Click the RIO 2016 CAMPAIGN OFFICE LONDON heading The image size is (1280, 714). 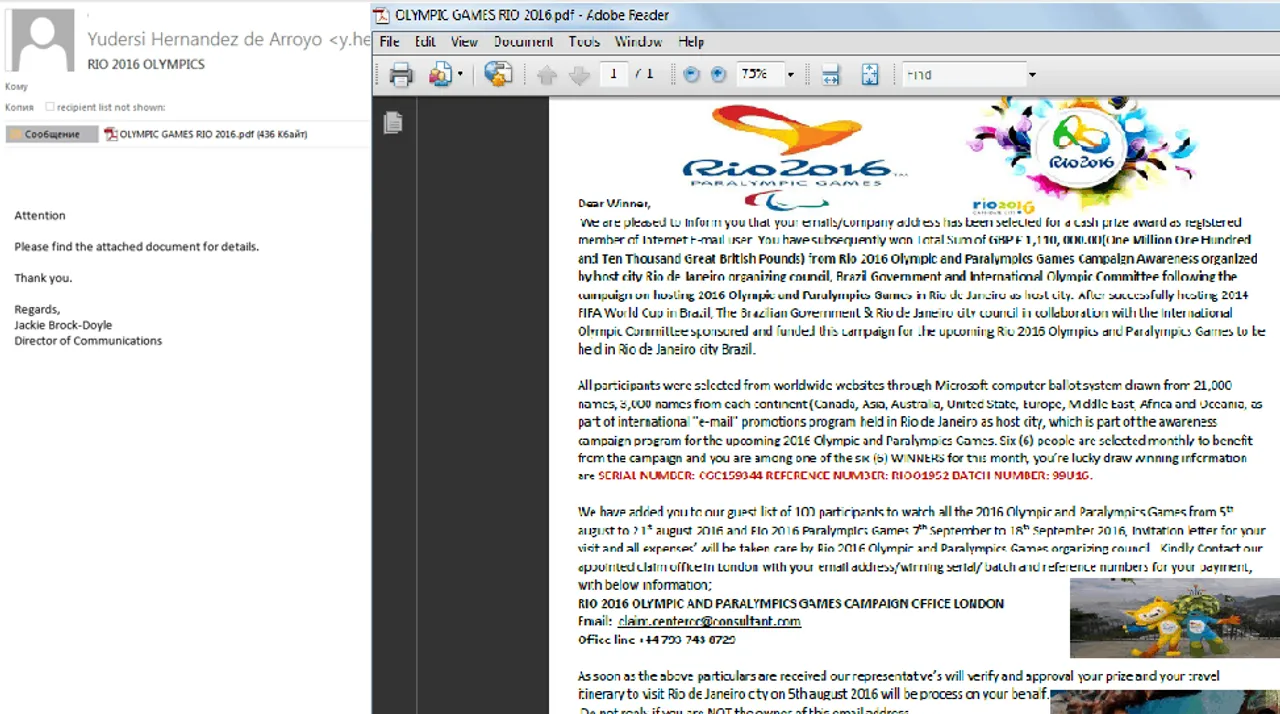(x=791, y=603)
